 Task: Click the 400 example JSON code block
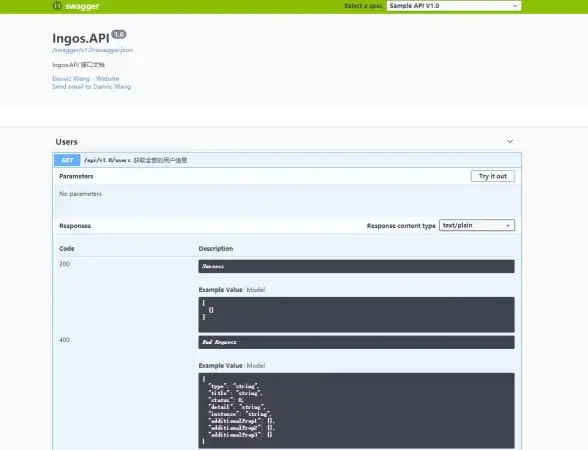pyautogui.click(x=356, y=411)
